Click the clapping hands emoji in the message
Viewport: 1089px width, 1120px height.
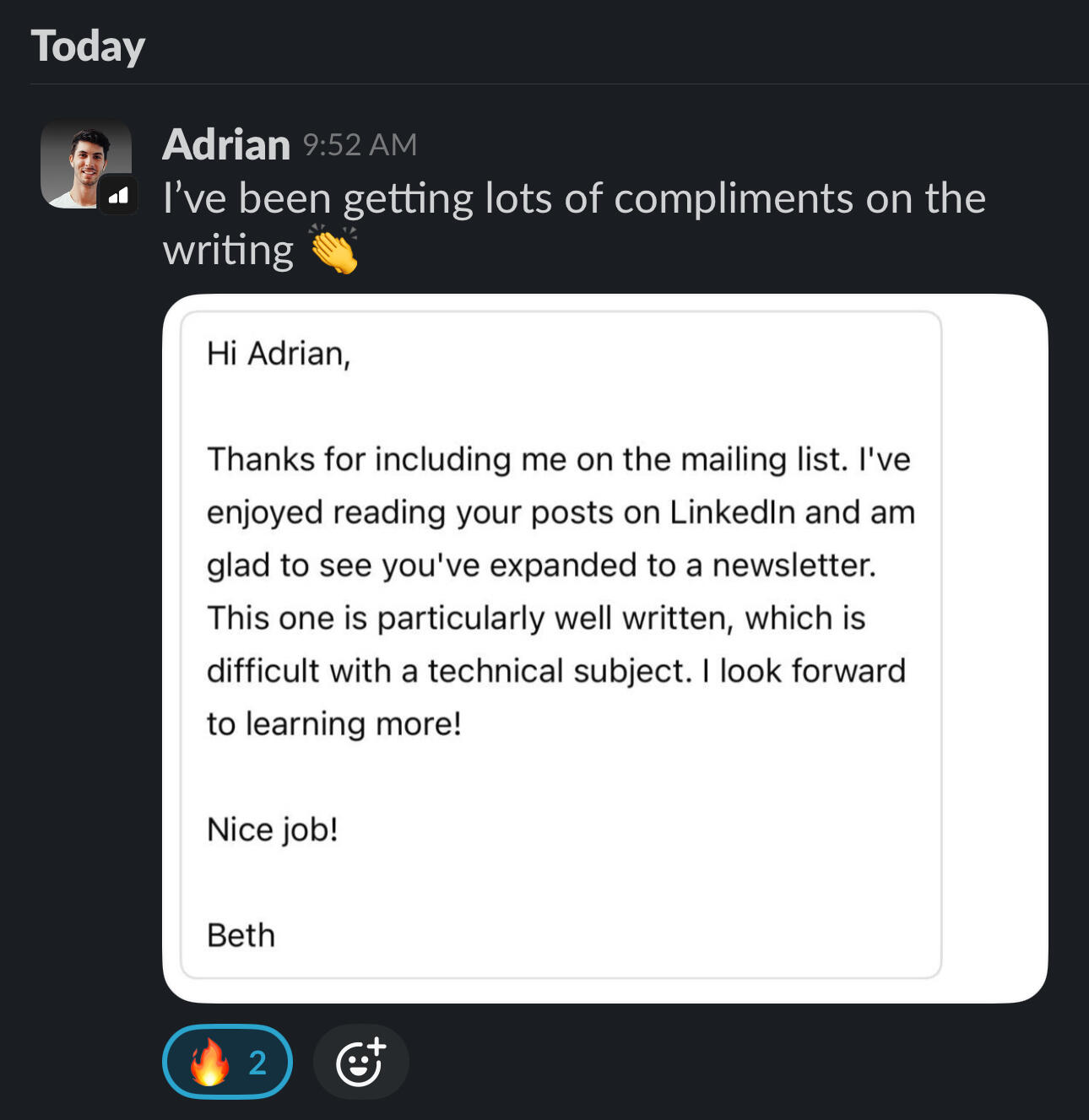(x=333, y=250)
